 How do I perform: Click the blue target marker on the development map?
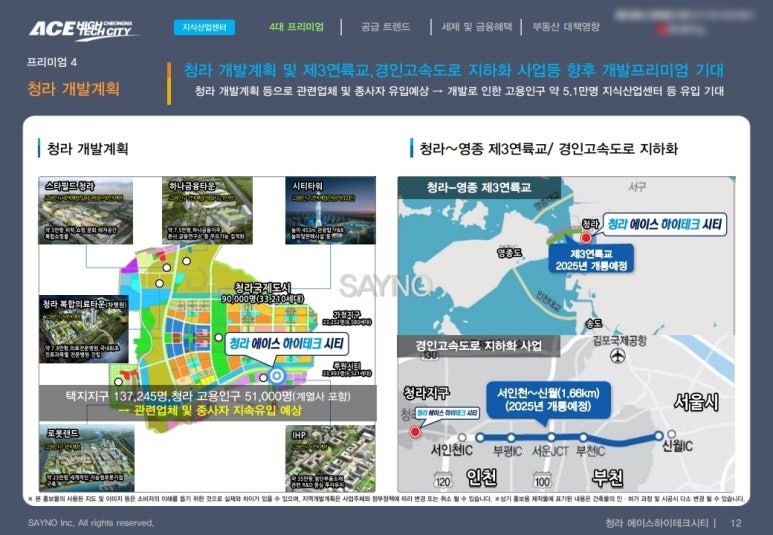(x=277, y=376)
